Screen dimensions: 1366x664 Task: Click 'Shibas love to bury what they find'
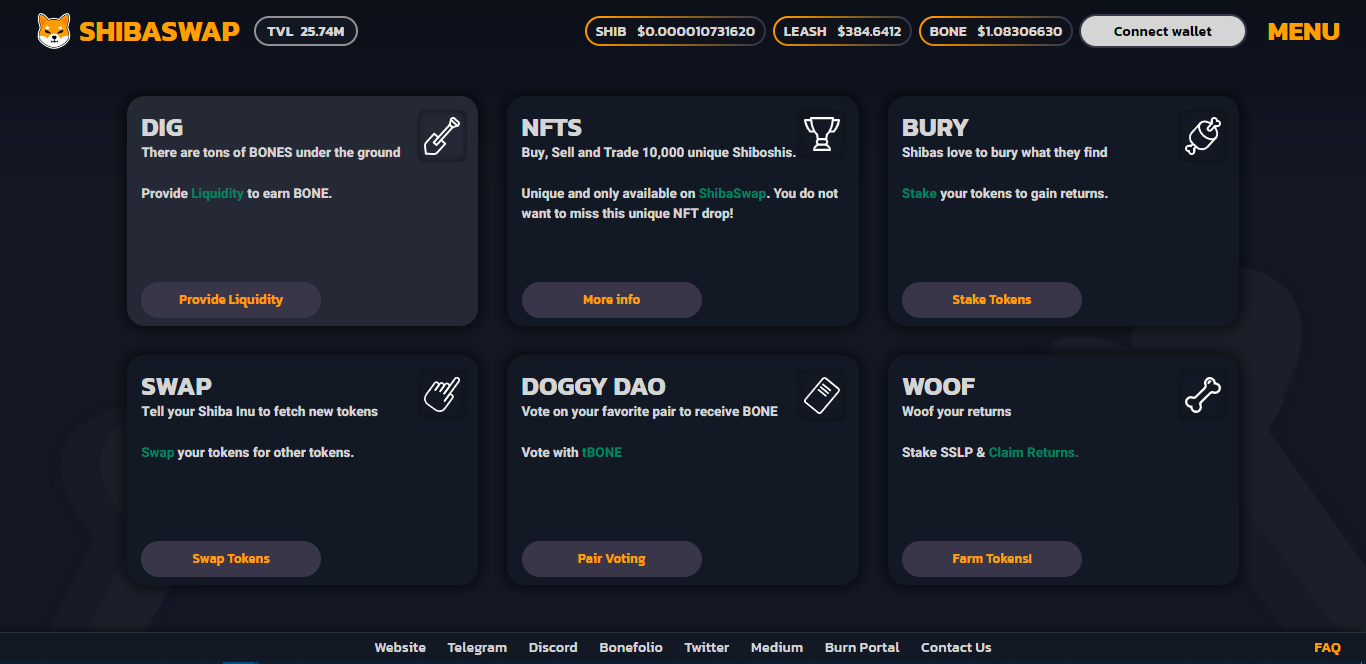[1005, 152]
